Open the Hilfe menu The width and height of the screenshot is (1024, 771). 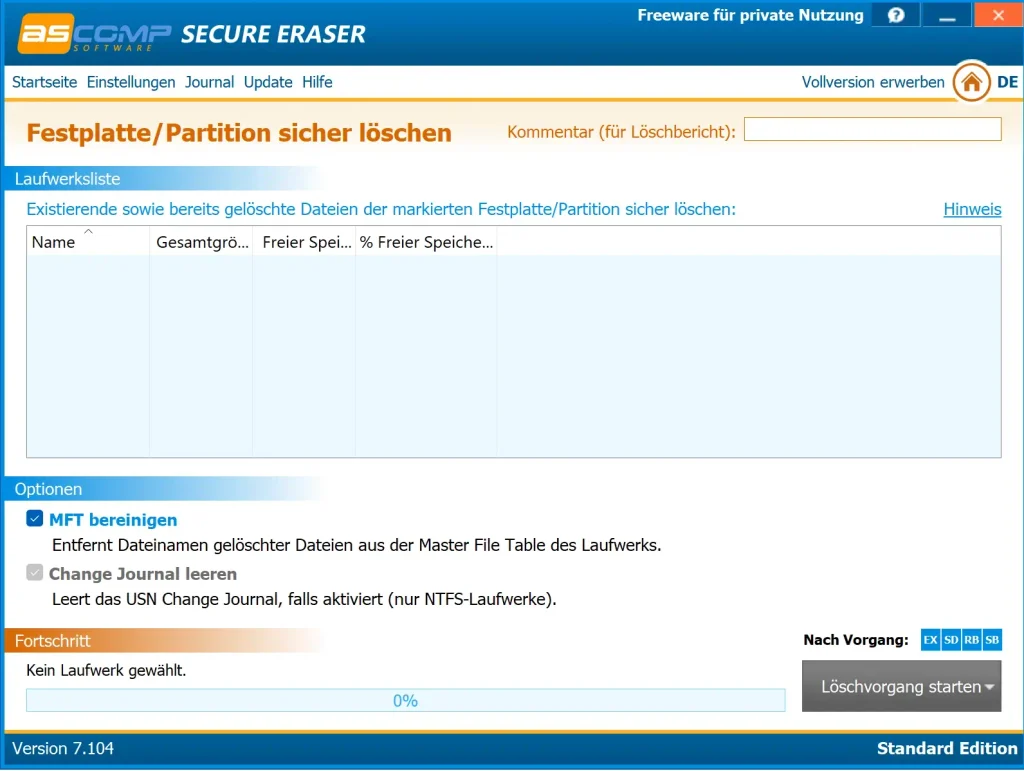(x=317, y=82)
